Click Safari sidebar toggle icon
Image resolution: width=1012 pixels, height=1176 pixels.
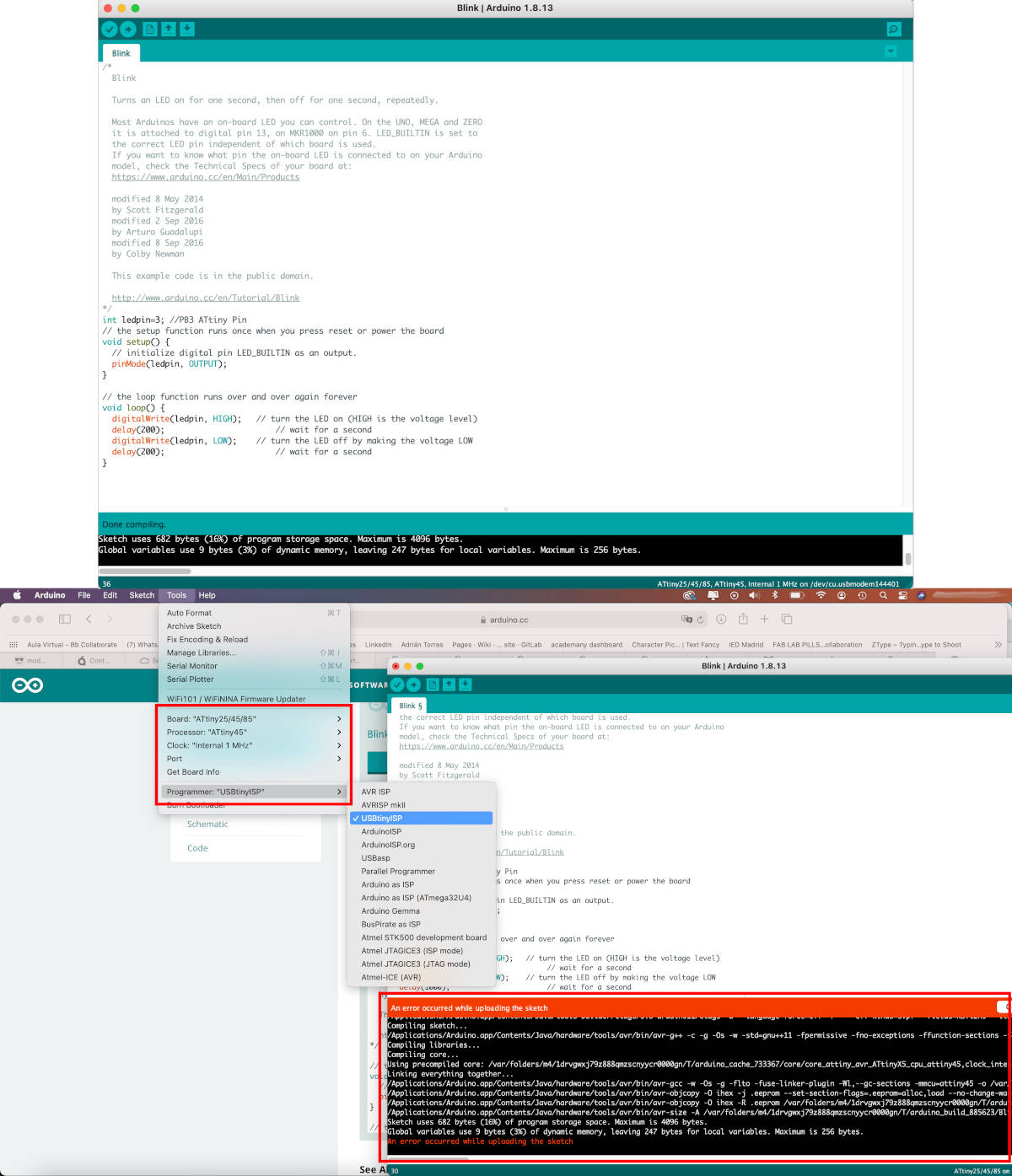click(x=65, y=620)
